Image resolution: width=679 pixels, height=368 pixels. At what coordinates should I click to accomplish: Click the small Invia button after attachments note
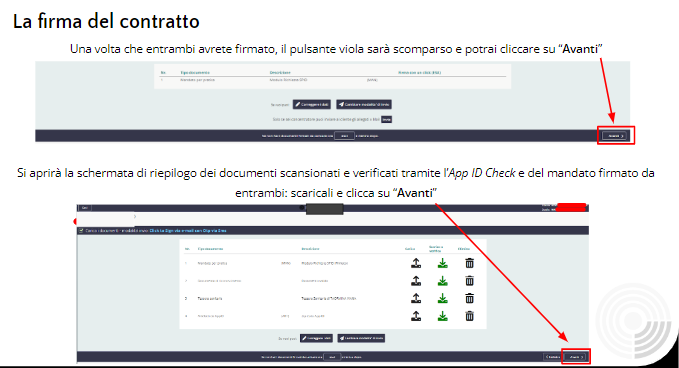point(386,119)
